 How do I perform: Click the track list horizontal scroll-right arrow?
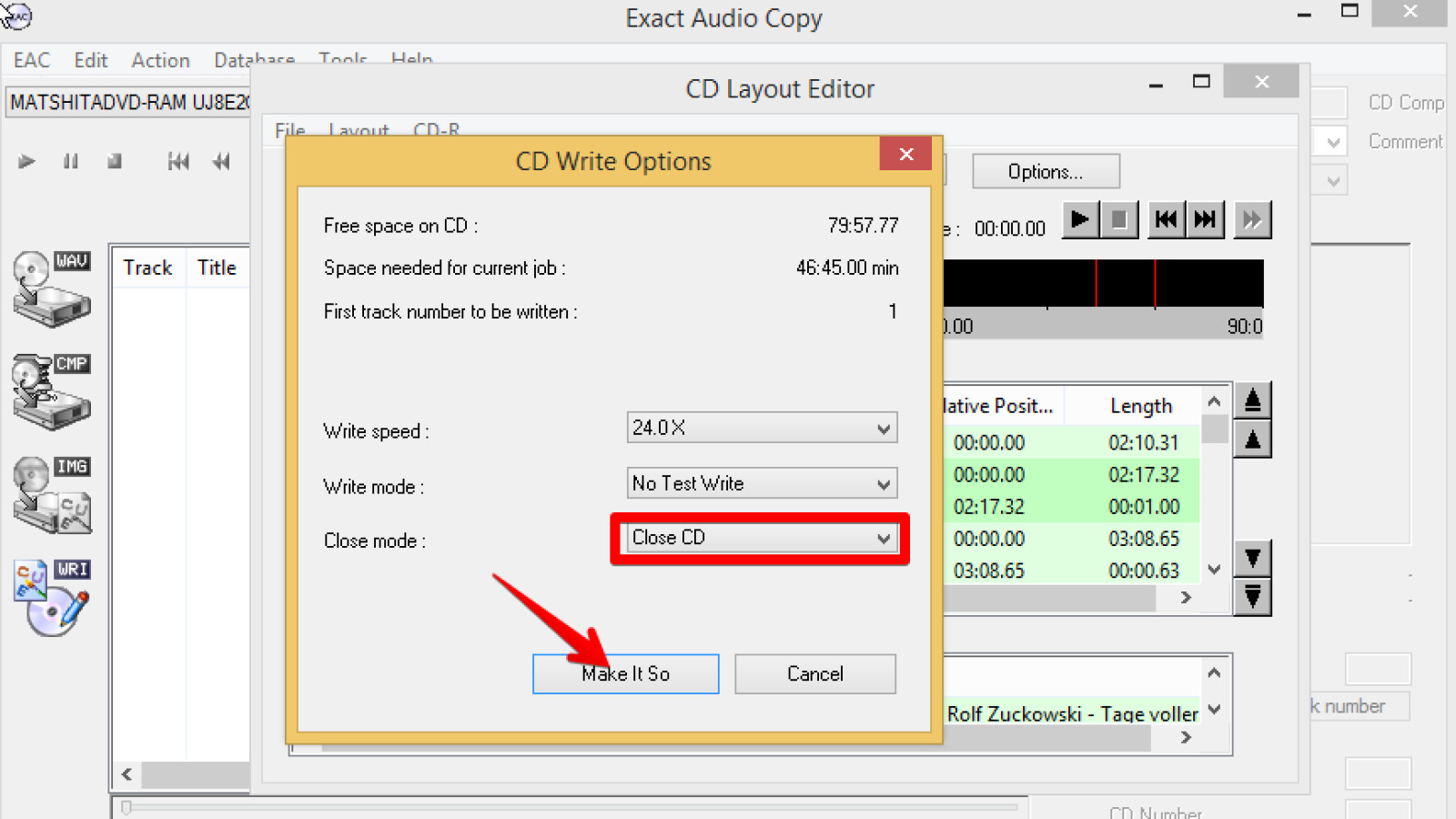[1186, 598]
